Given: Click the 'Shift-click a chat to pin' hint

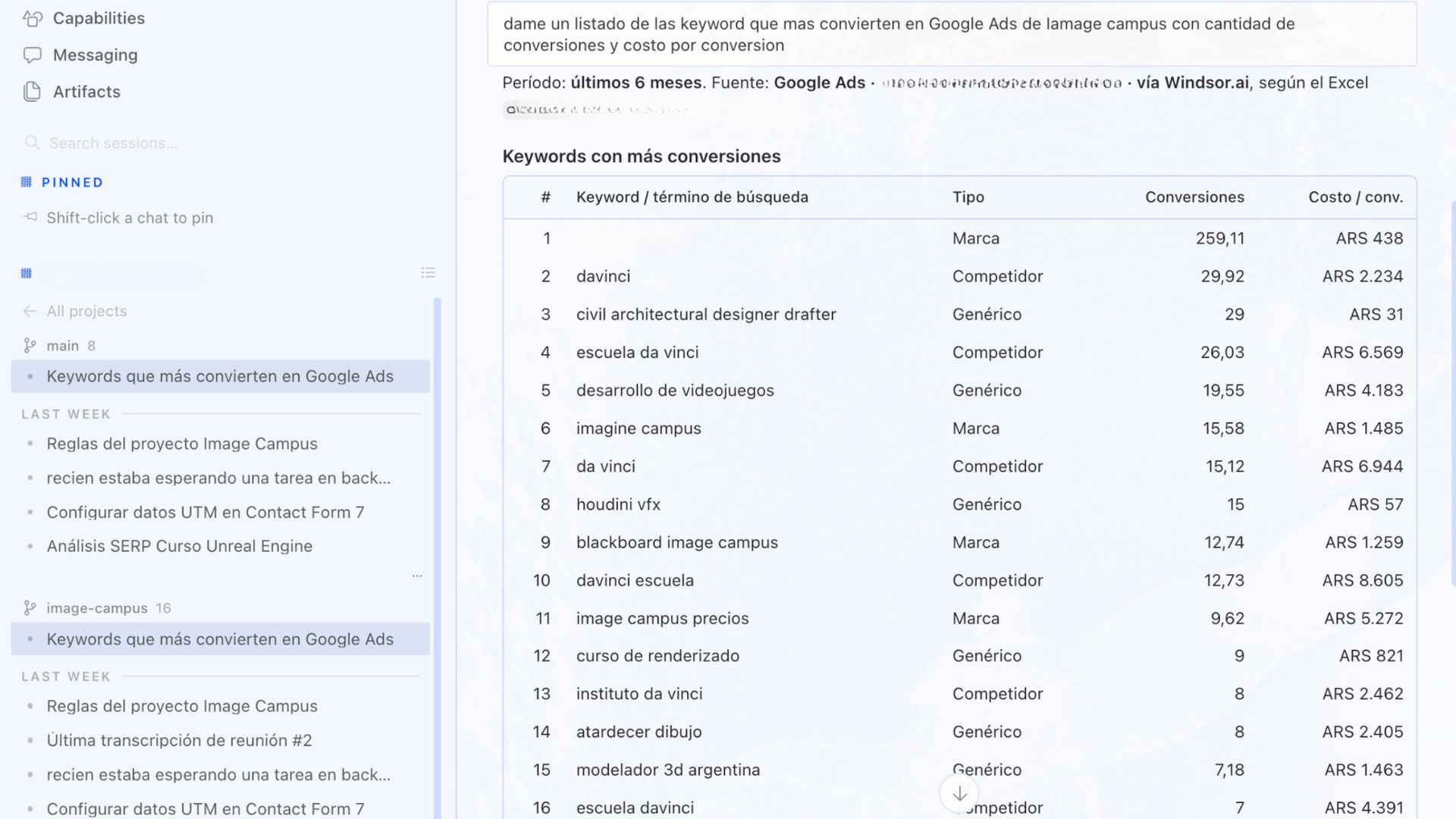Looking at the screenshot, I should click(x=130, y=218).
